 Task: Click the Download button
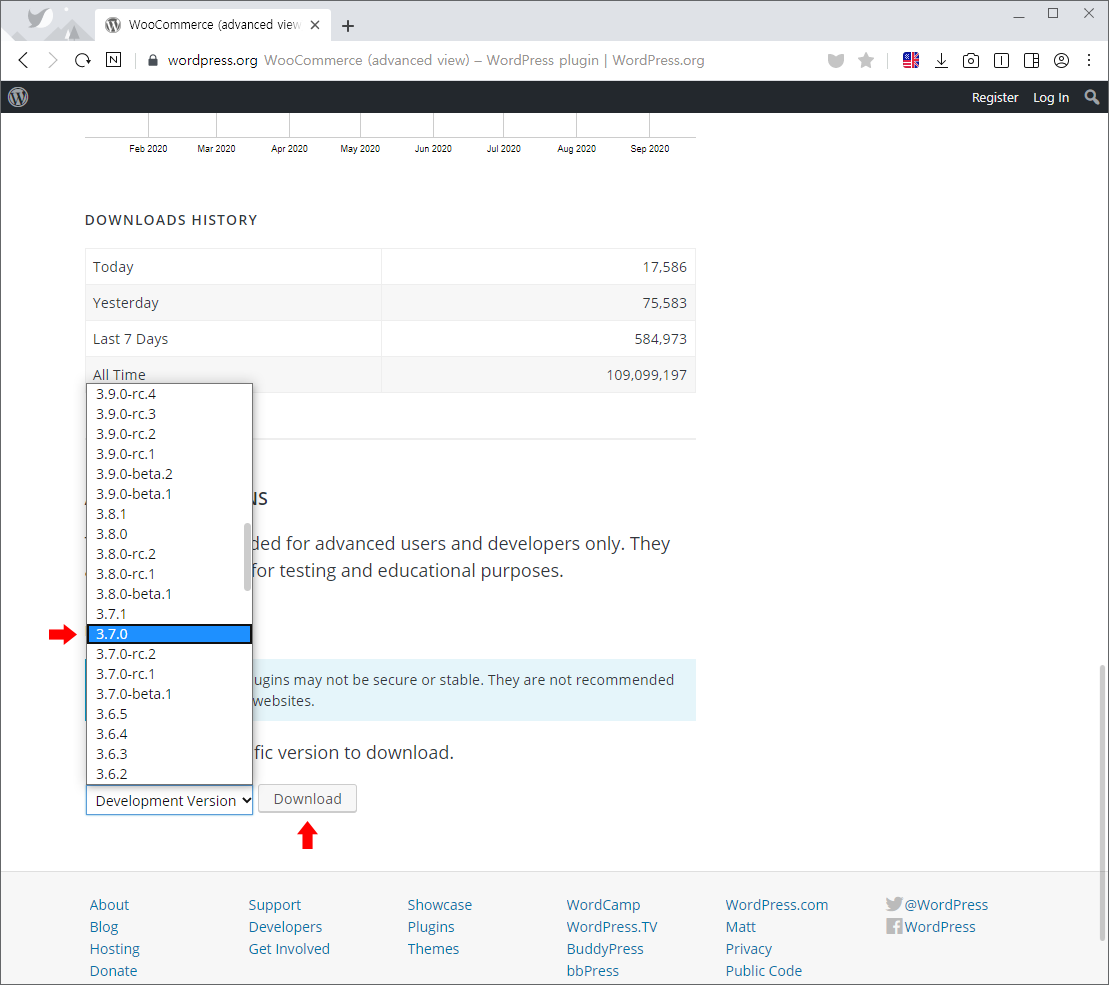pyautogui.click(x=307, y=798)
